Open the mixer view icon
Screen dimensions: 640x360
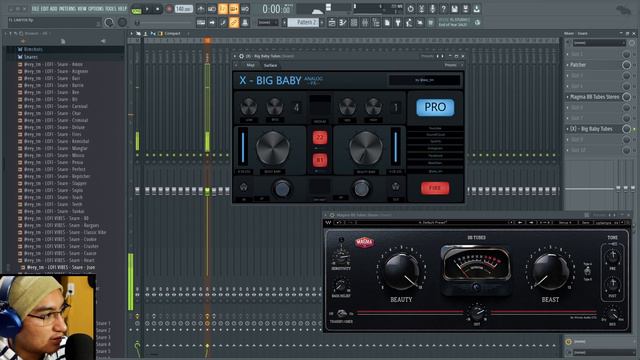[365, 23]
